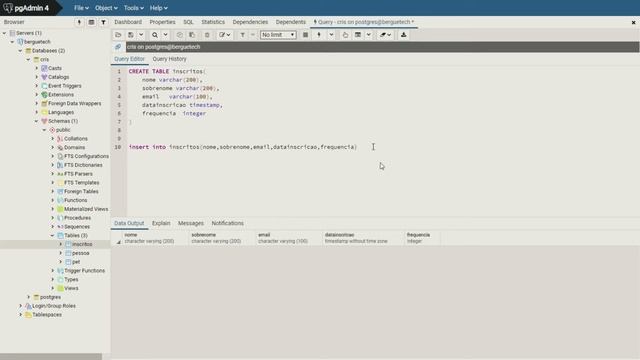The image size is (640, 360).
Task: Select the Data Output tab
Action: click(129, 223)
